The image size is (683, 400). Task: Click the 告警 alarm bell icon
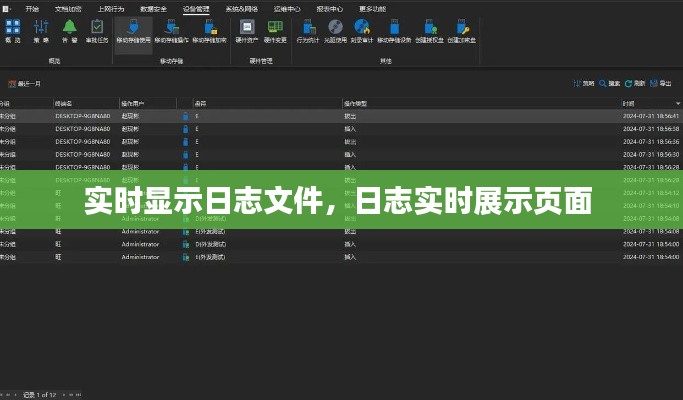tap(69, 31)
